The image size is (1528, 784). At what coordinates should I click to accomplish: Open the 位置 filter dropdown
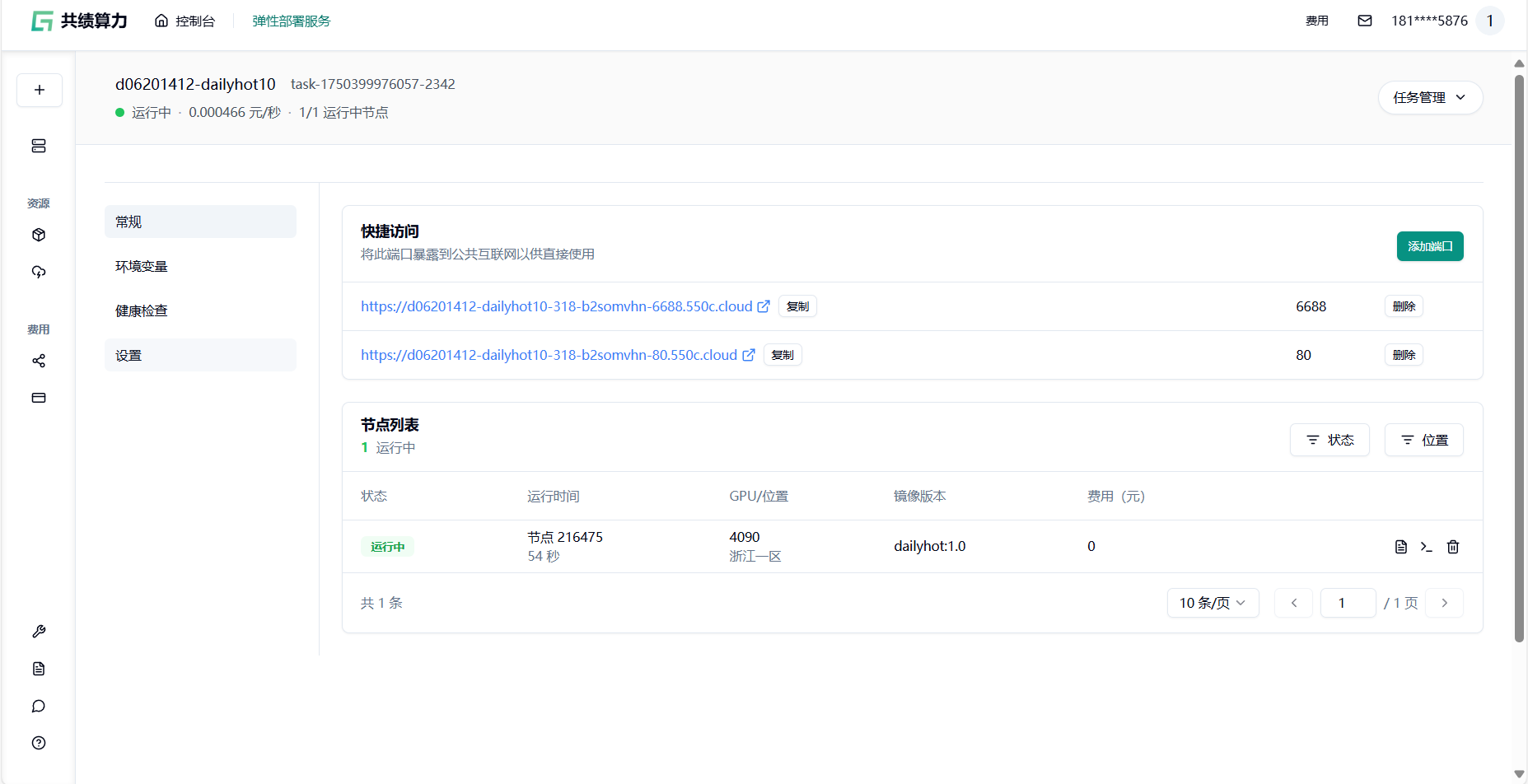point(1423,440)
